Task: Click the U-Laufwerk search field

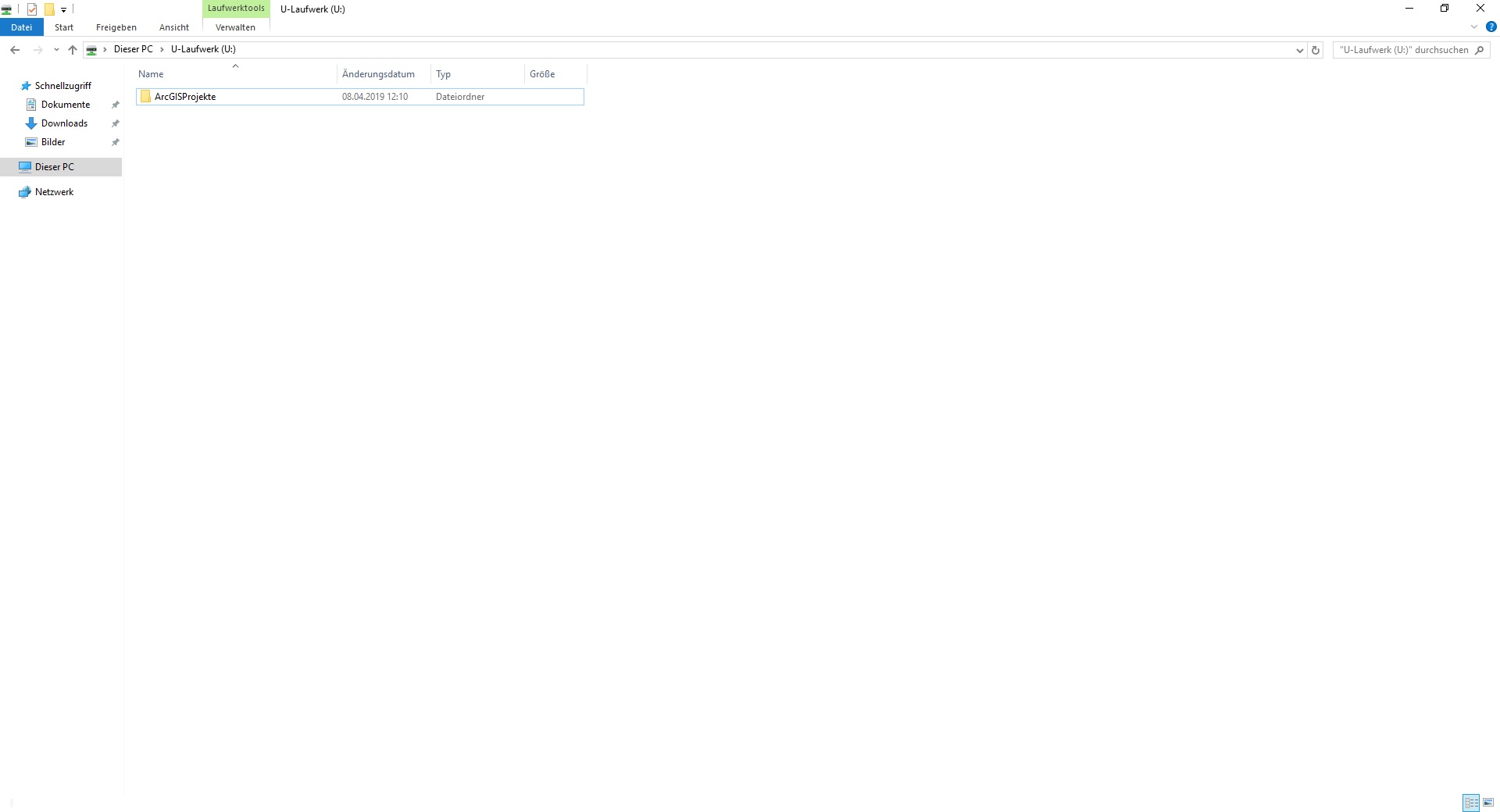Action: [1403, 50]
